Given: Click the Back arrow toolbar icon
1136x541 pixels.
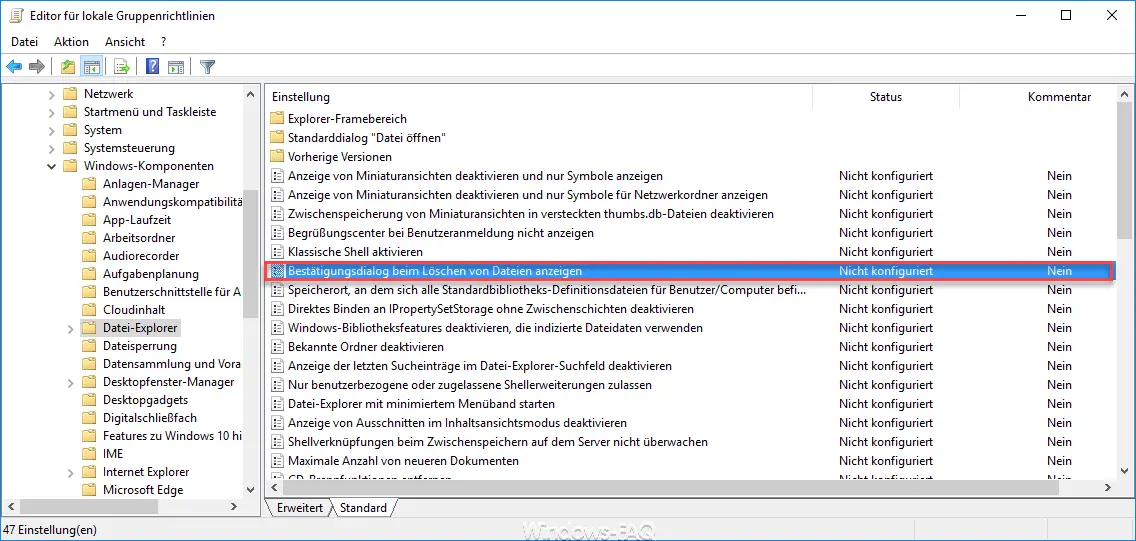Looking at the screenshot, I should 14,67.
